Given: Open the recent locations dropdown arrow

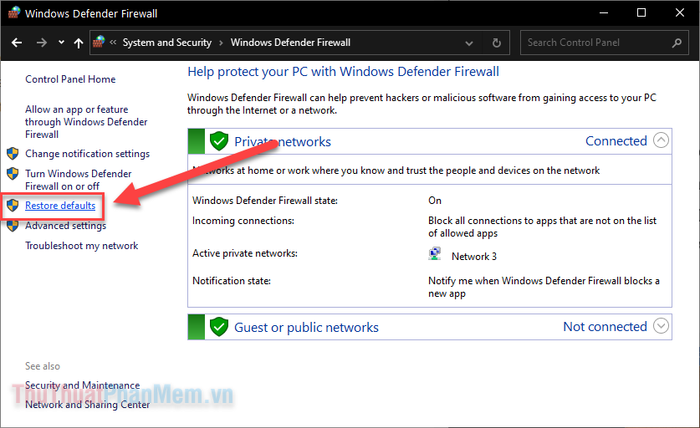Looking at the screenshot, I should point(62,42).
